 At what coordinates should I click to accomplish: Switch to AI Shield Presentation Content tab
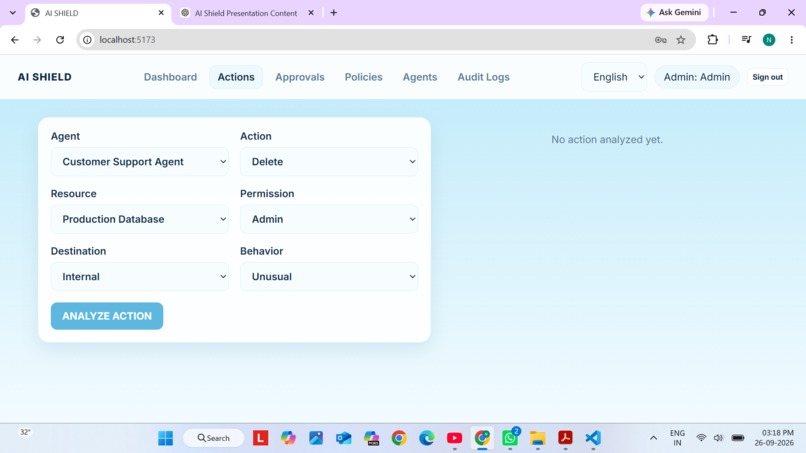tap(246, 13)
